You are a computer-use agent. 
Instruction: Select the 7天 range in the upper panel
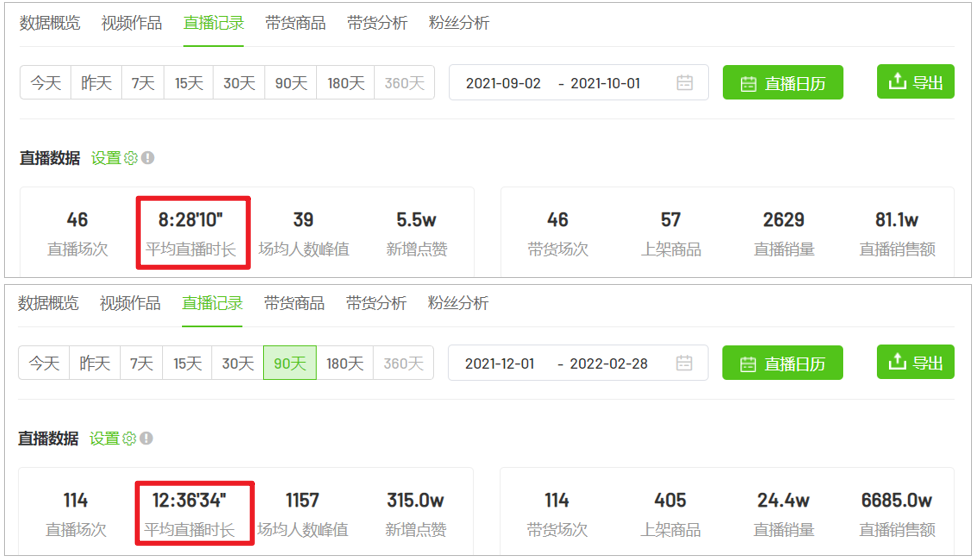143,83
